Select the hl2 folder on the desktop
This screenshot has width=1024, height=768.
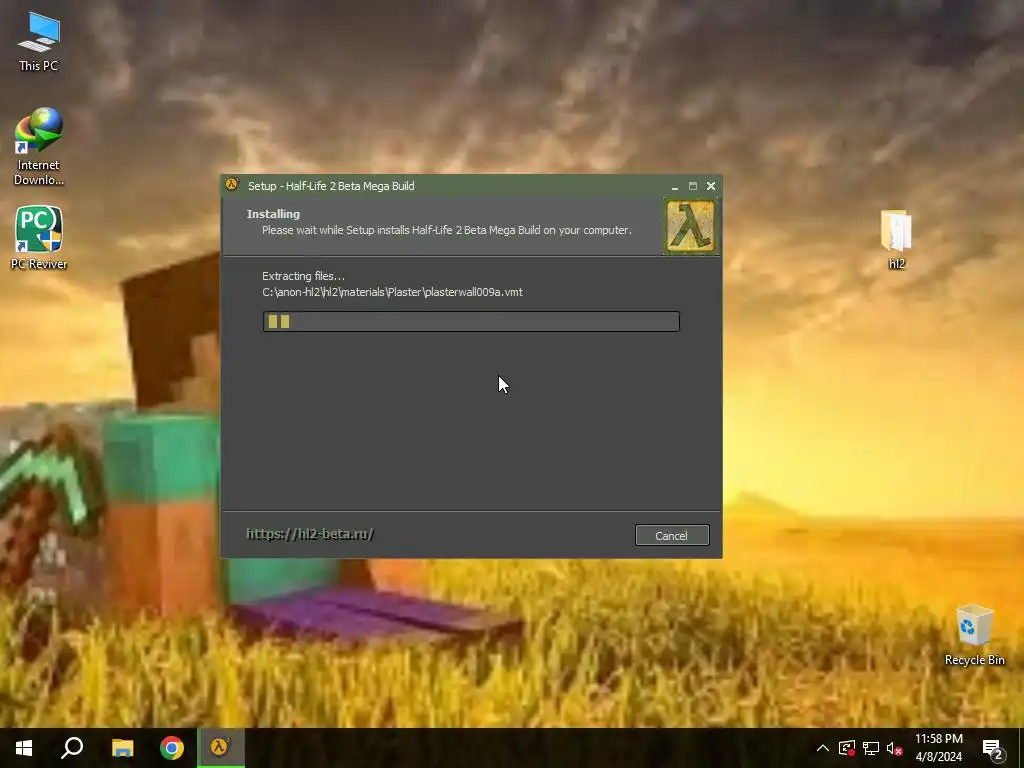[896, 239]
